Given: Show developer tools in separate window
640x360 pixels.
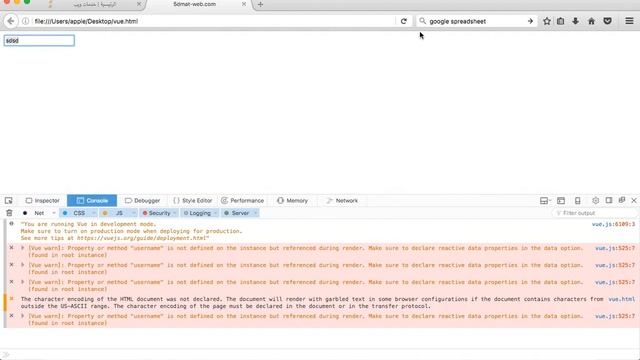Looking at the screenshot, I should (x=622, y=200).
